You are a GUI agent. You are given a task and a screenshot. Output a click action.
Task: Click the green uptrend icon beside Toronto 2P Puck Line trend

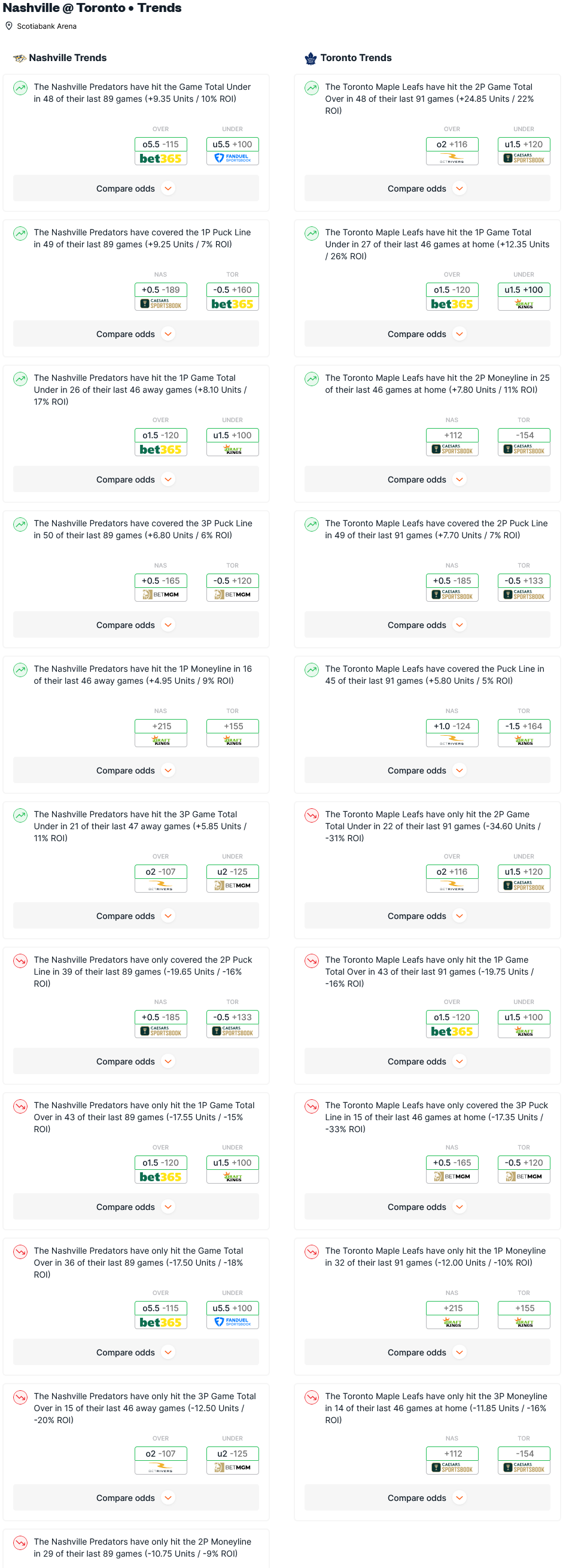(x=312, y=524)
